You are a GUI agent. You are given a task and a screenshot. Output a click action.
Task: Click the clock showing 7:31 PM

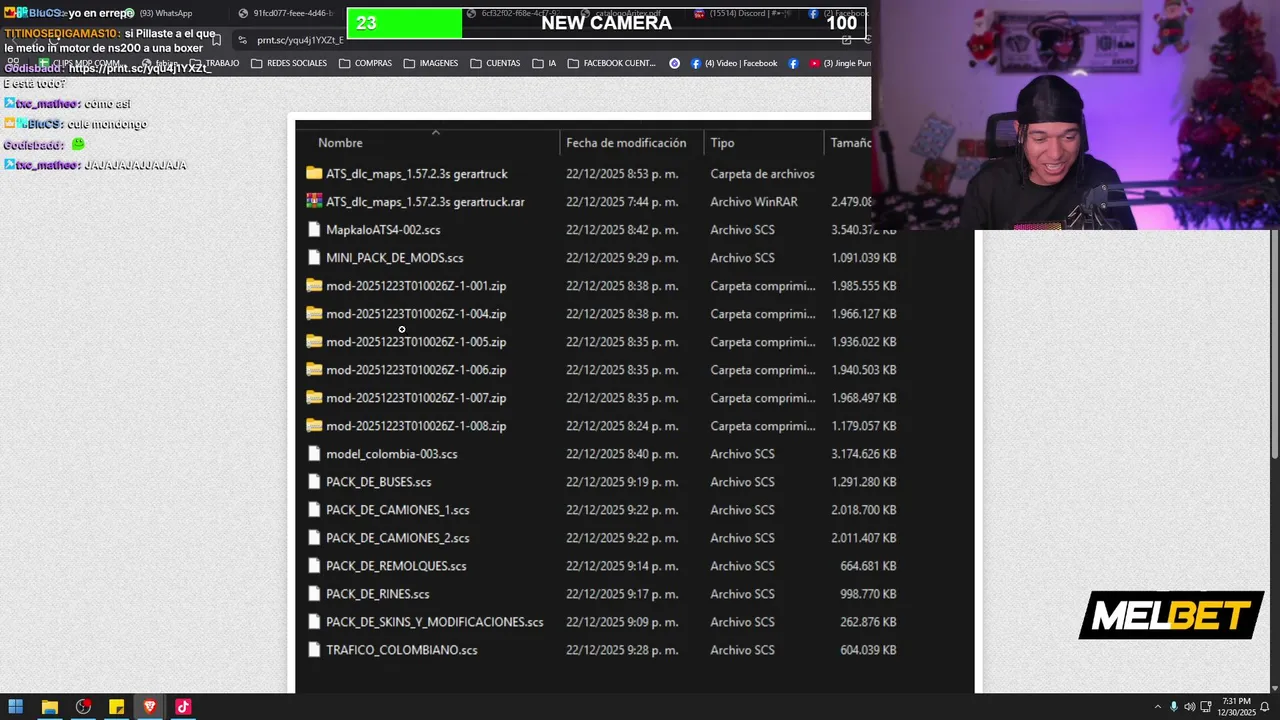coord(1236,702)
